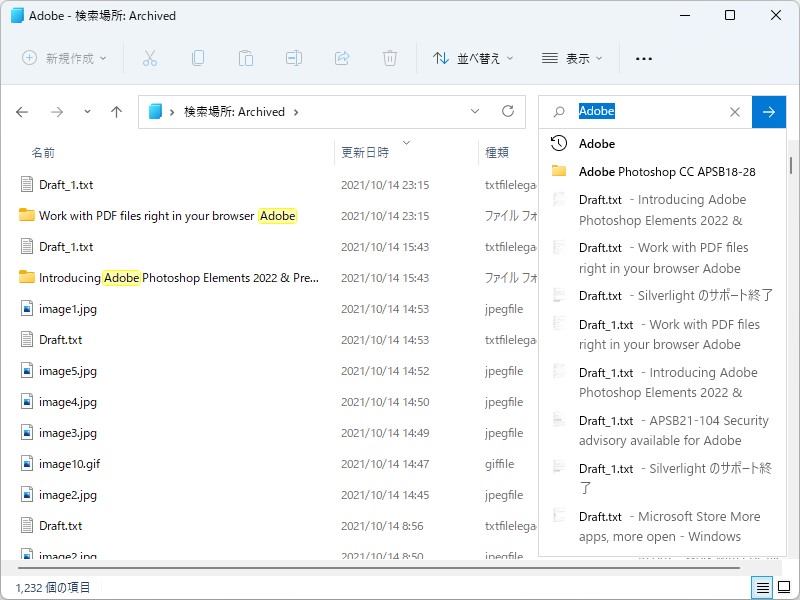Screen dimensions: 800x600
Task: Click the Share icon in toolbar
Action: tap(342, 58)
